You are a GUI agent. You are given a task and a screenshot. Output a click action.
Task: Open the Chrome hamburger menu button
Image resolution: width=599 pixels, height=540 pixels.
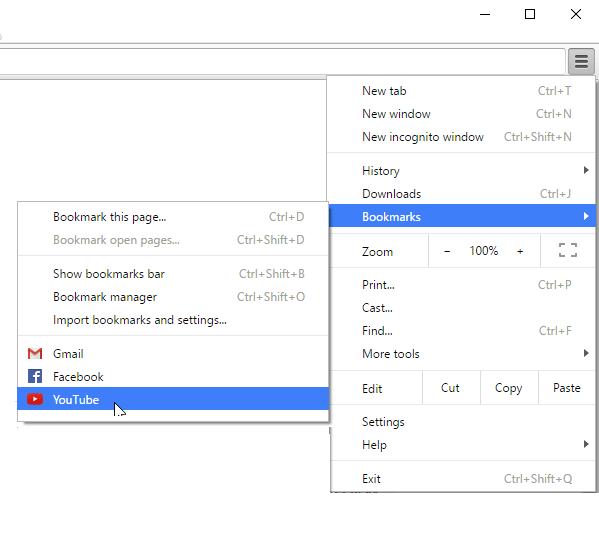coord(581,61)
